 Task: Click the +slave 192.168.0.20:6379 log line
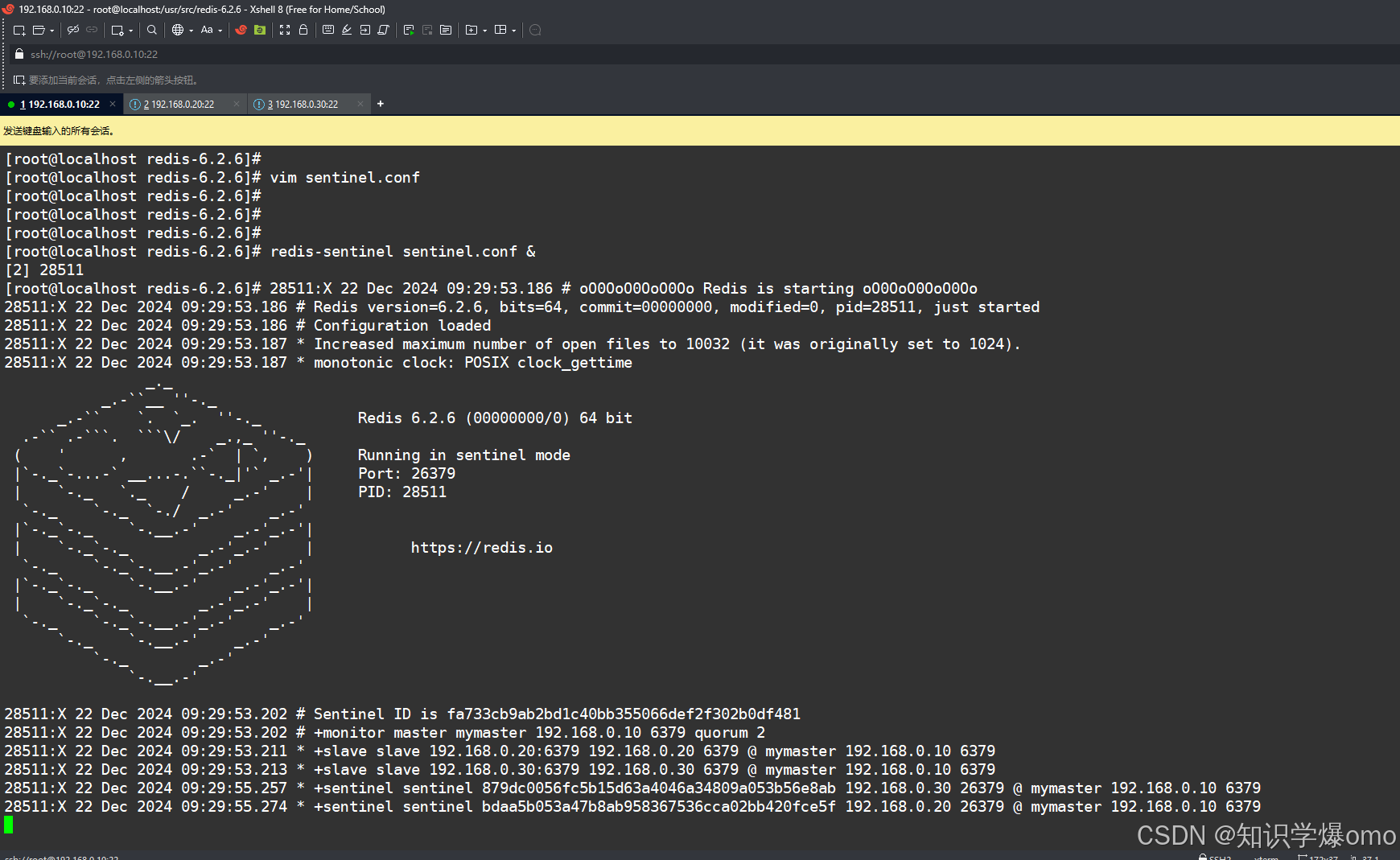tap(500, 751)
